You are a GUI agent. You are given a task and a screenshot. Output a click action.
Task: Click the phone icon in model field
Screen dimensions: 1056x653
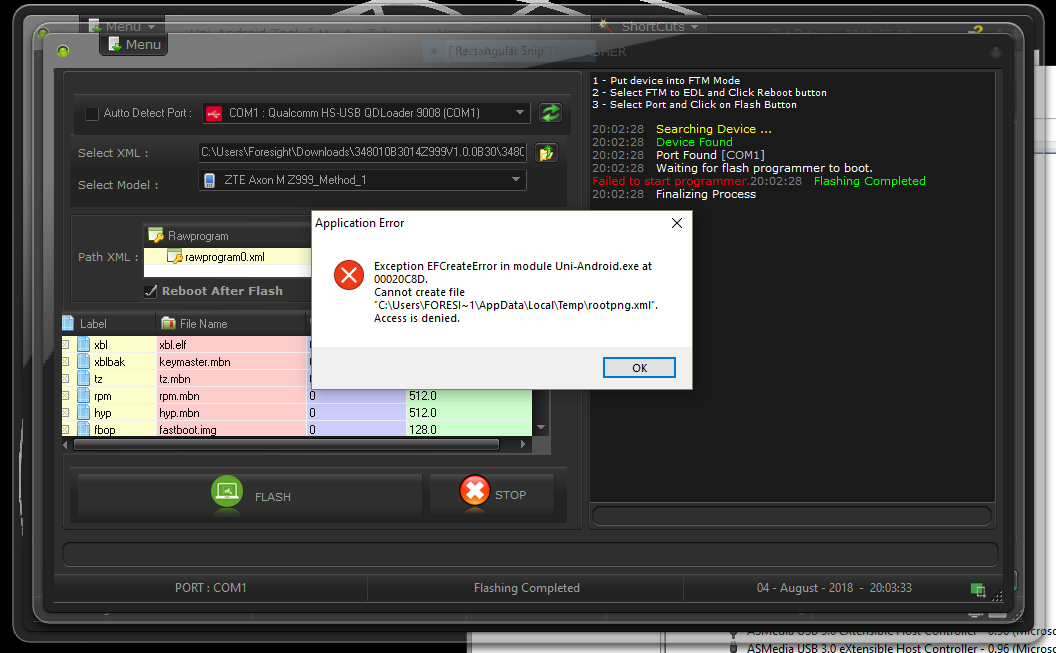pyautogui.click(x=210, y=180)
